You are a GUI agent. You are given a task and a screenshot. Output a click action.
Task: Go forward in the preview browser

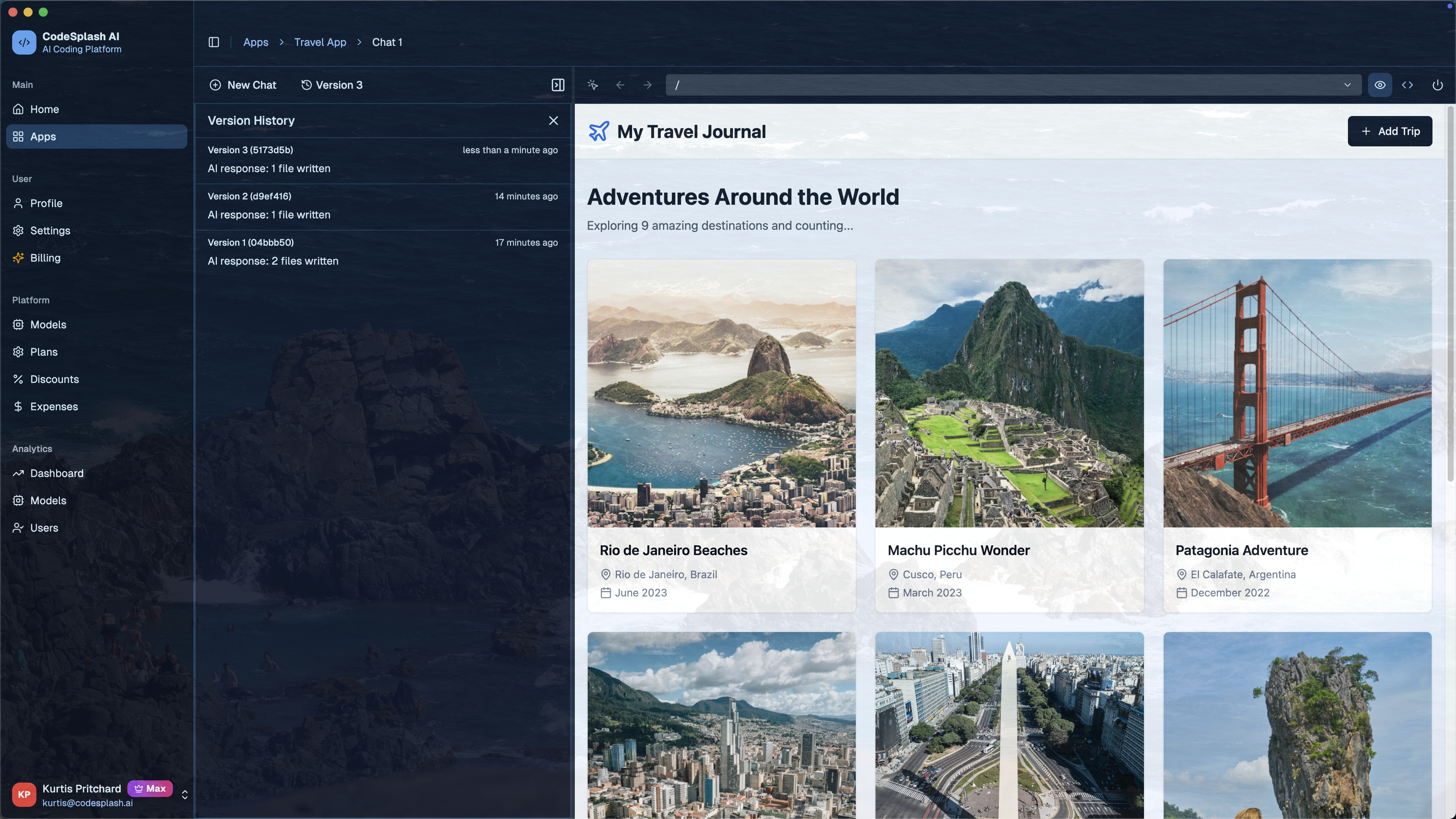[647, 85]
